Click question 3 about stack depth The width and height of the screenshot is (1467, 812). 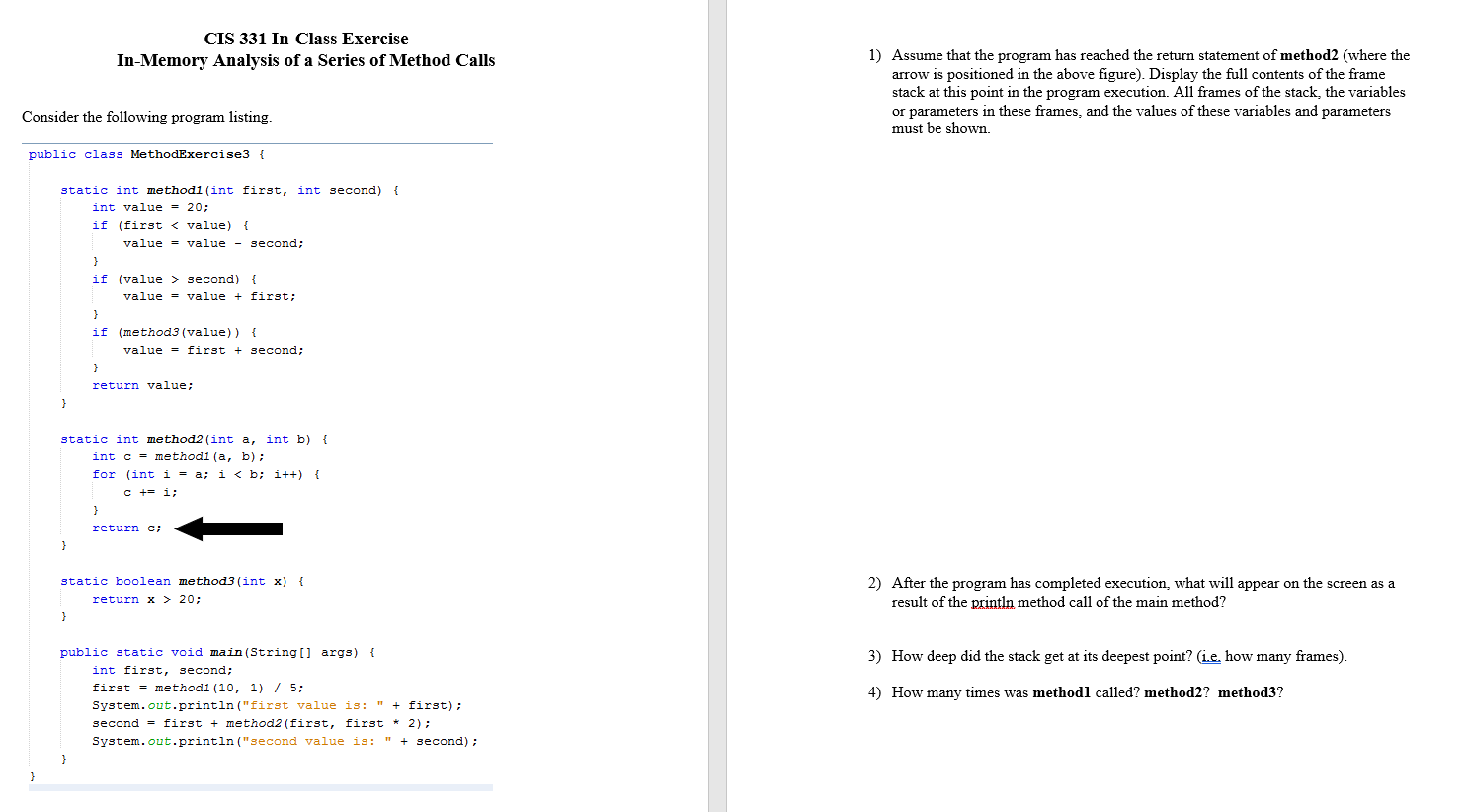click(1107, 656)
